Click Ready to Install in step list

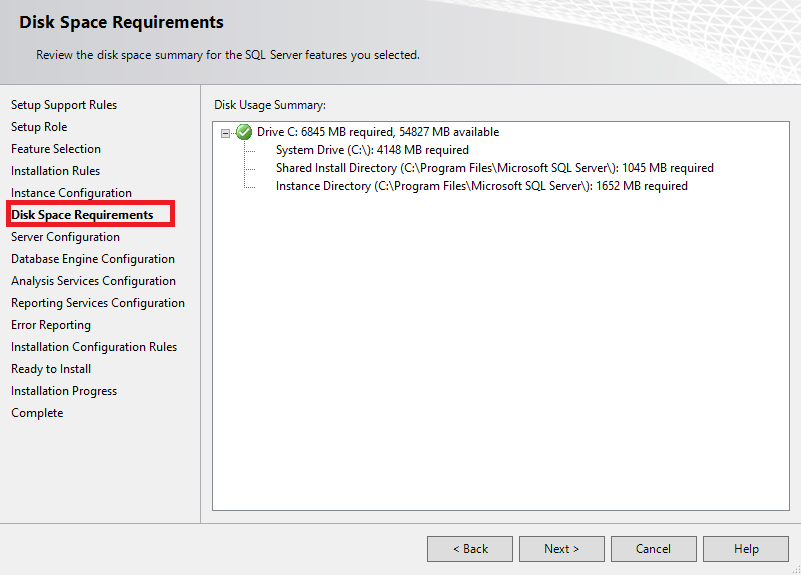tap(51, 369)
